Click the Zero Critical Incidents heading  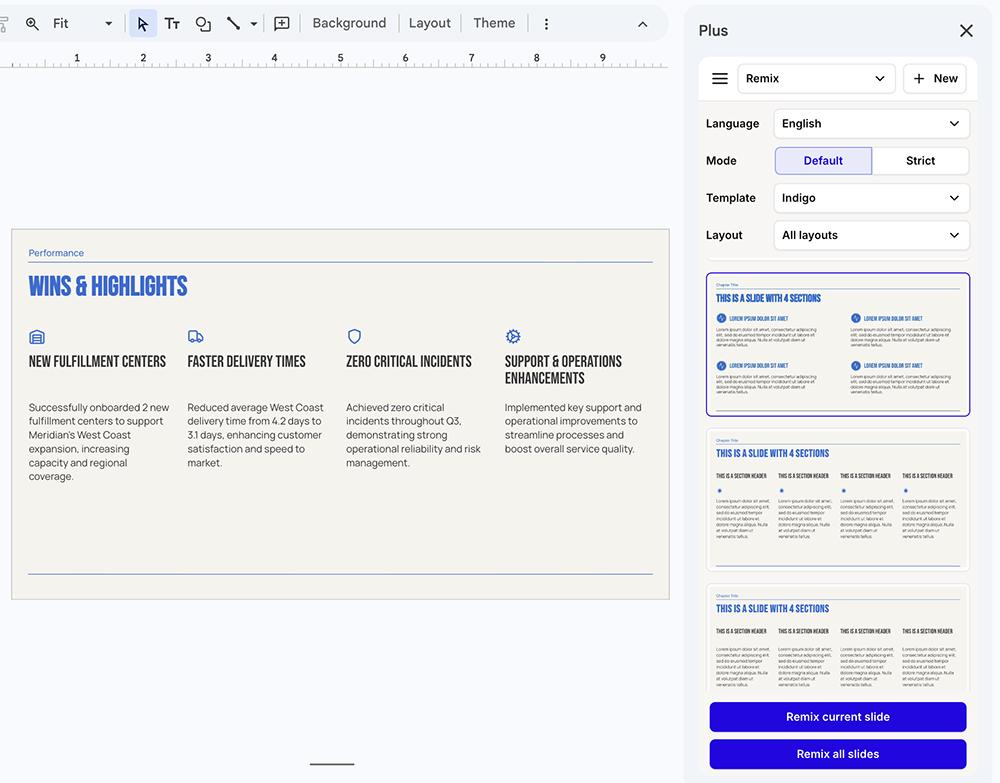[409, 362]
